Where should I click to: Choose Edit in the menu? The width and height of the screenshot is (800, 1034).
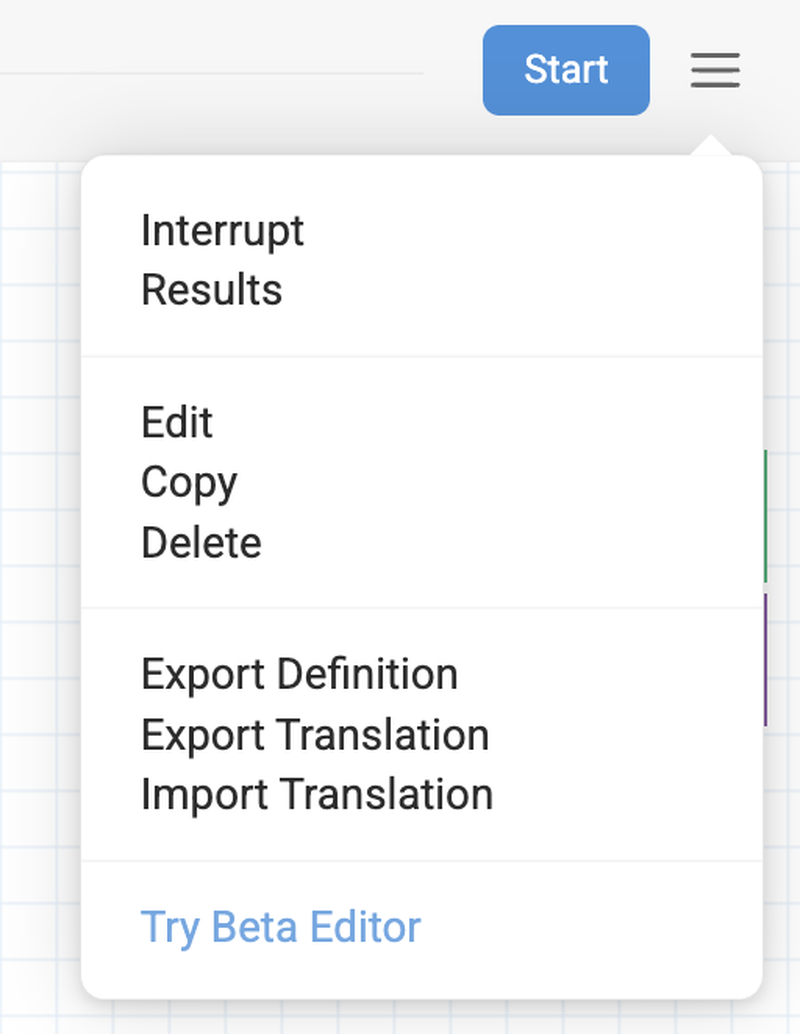click(177, 423)
